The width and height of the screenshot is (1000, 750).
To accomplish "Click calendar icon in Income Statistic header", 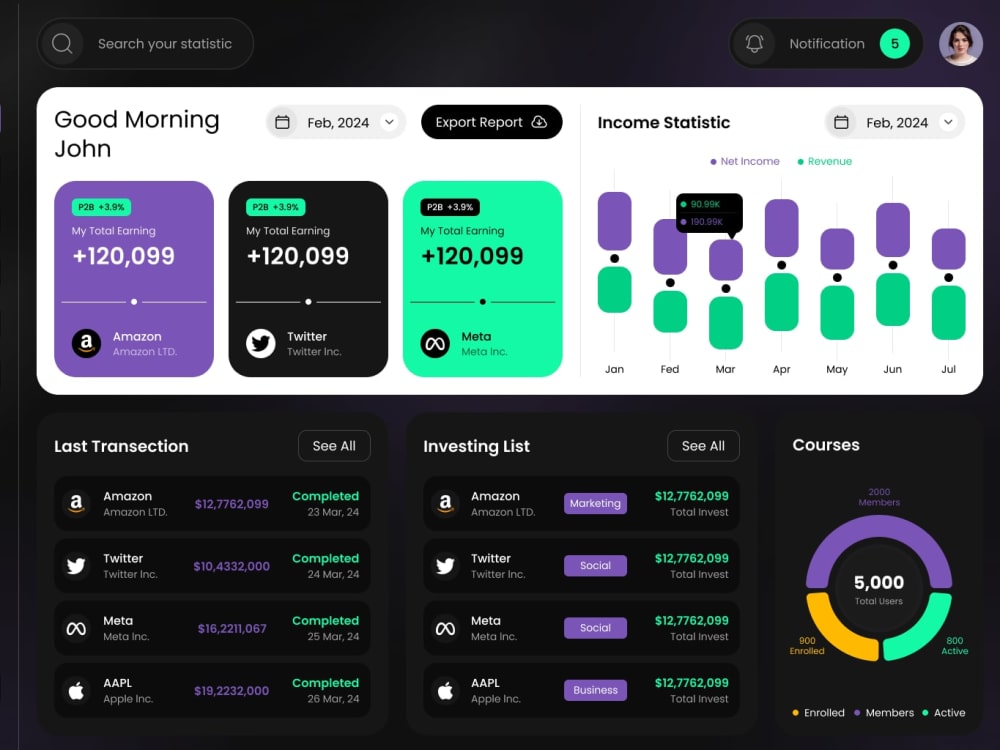I will (841, 122).
